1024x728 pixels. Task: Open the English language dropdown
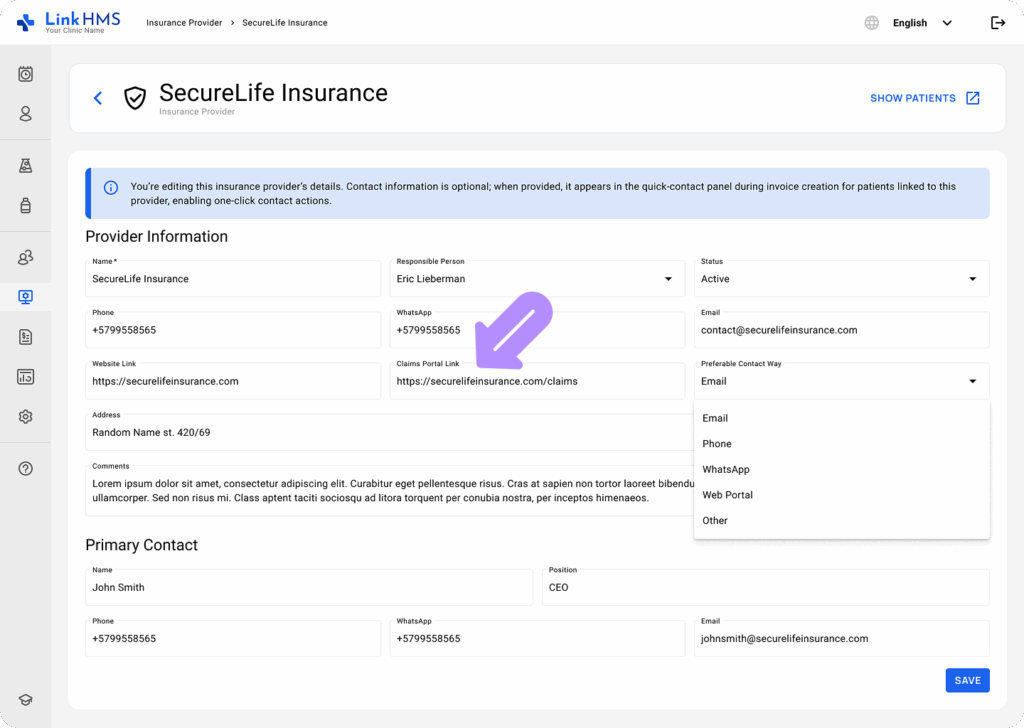click(920, 22)
